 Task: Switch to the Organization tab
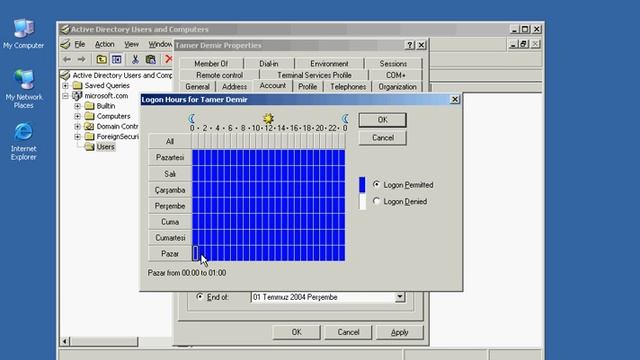[x=397, y=87]
